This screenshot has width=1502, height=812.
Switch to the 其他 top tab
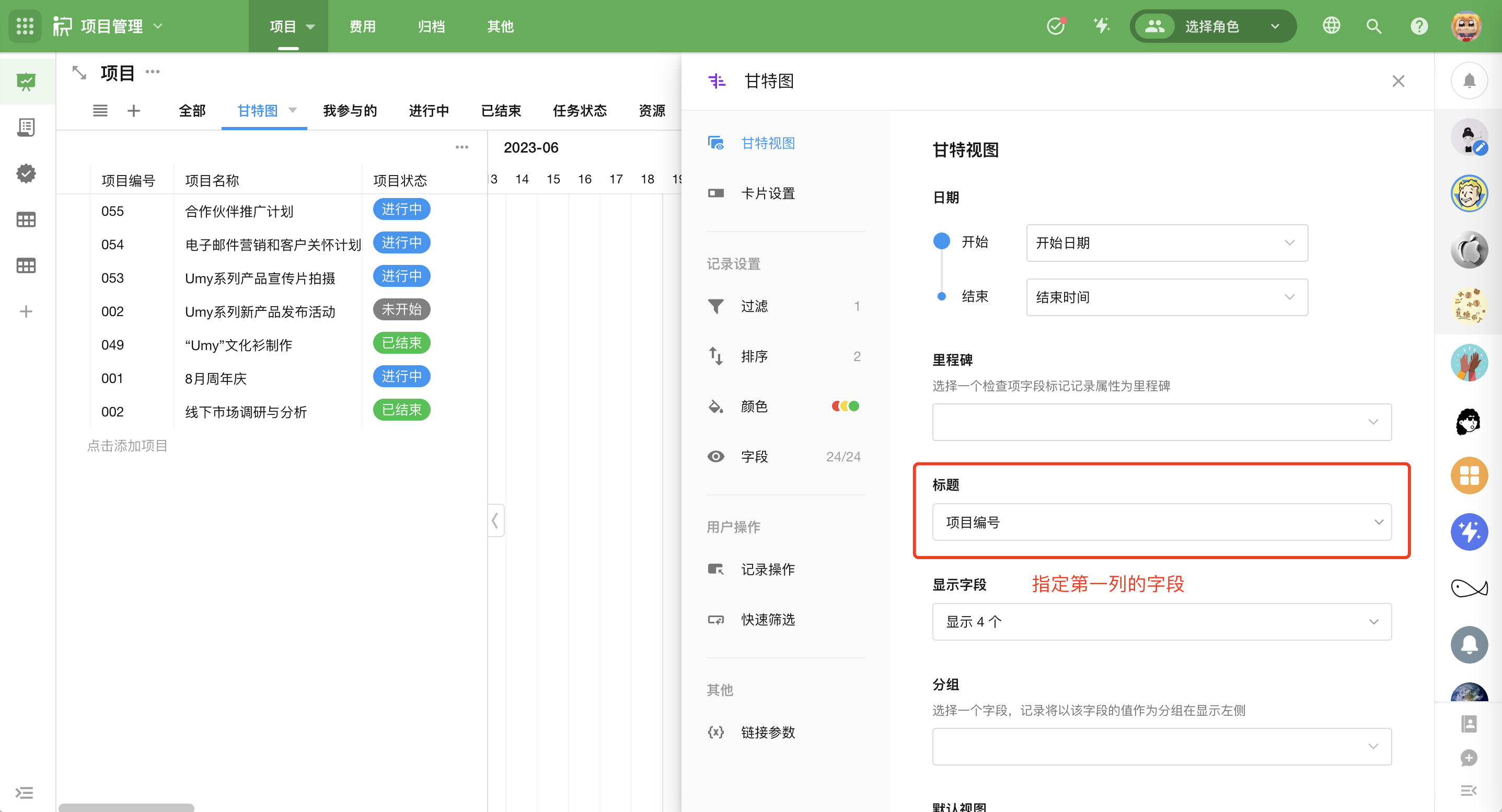point(500,26)
